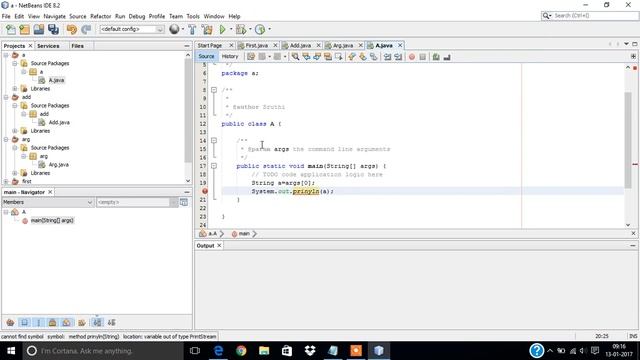Click the New Project toolbar icon
Viewport: 640px width, 360px height.
pyautogui.click(x=24, y=29)
